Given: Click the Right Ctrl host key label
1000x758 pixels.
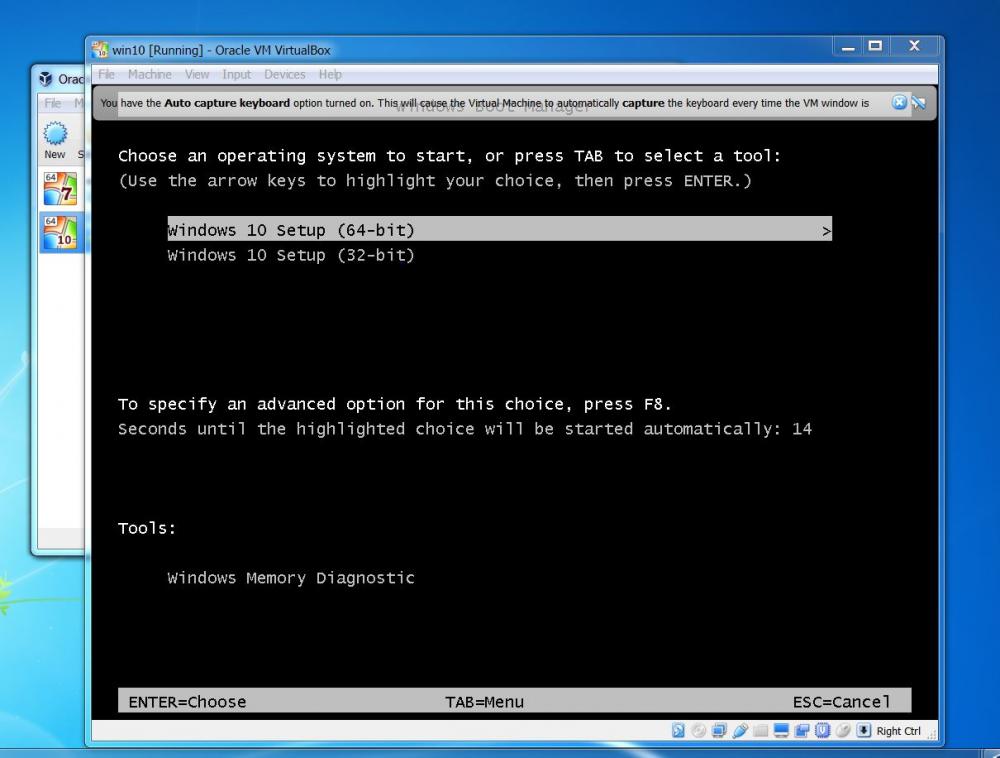Looking at the screenshot, I should [899, 731].
